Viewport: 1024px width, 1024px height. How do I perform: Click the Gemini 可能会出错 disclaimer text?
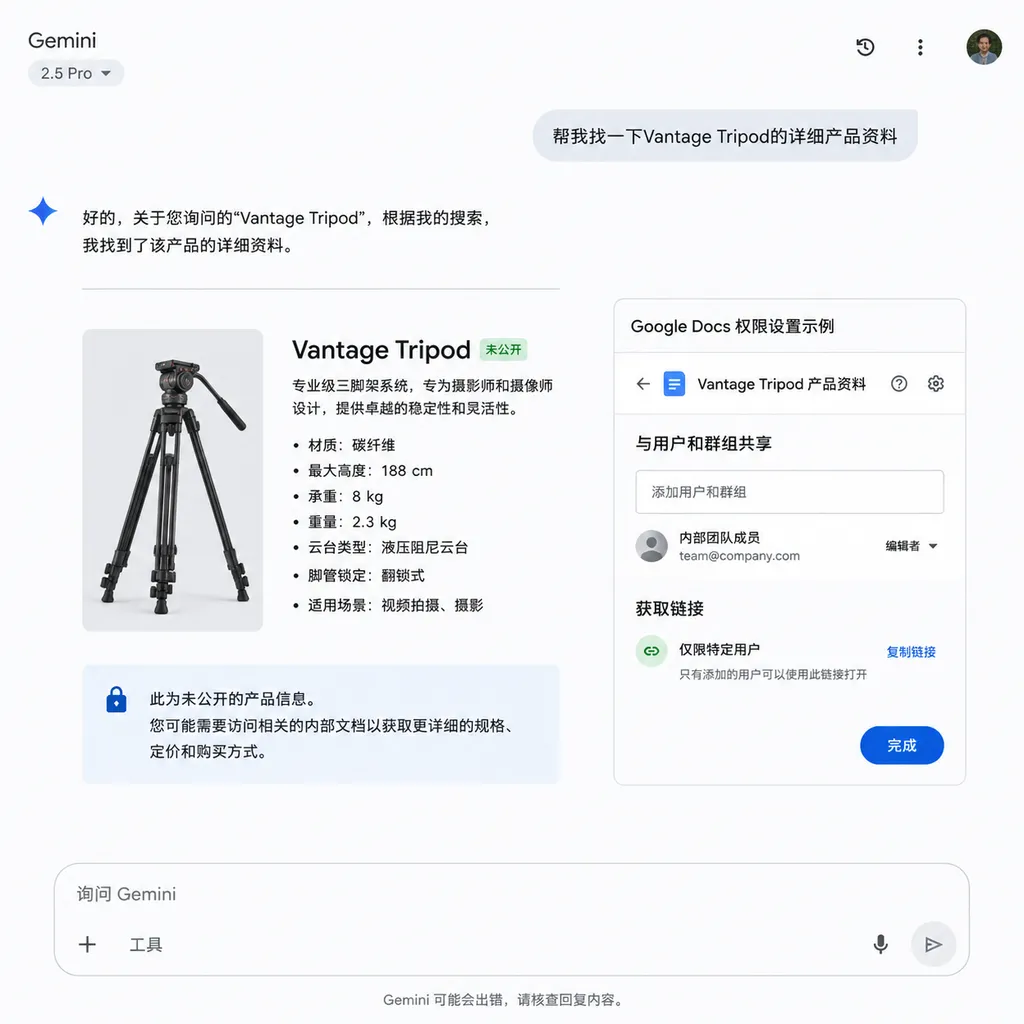tap(504, 1000)
